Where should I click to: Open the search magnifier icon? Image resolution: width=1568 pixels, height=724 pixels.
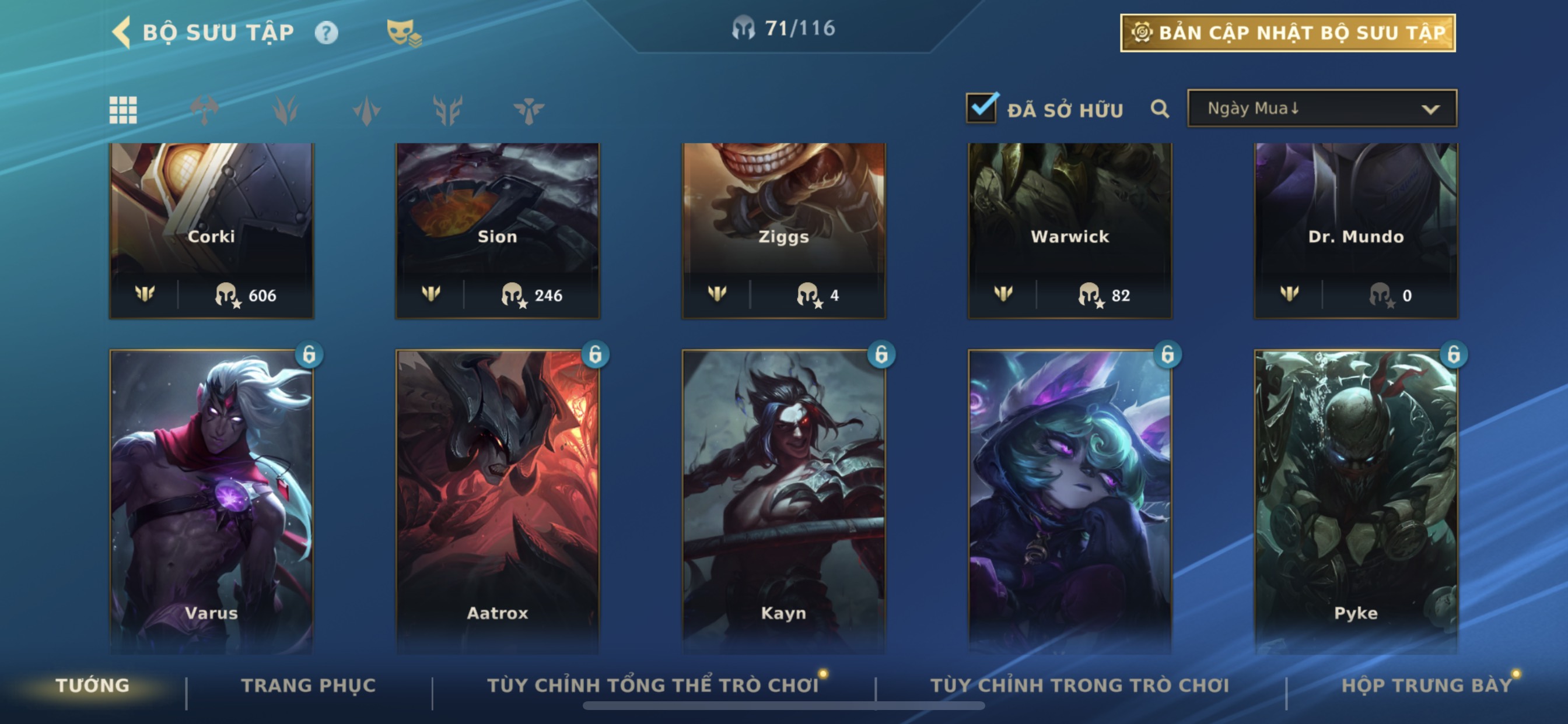coord(1160,110)
